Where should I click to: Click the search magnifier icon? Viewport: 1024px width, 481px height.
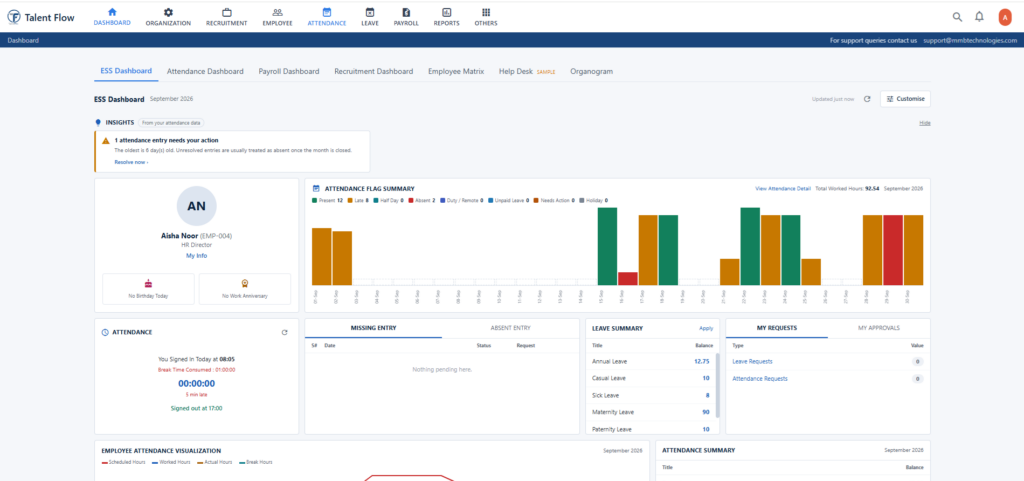(x=957, y=17)
